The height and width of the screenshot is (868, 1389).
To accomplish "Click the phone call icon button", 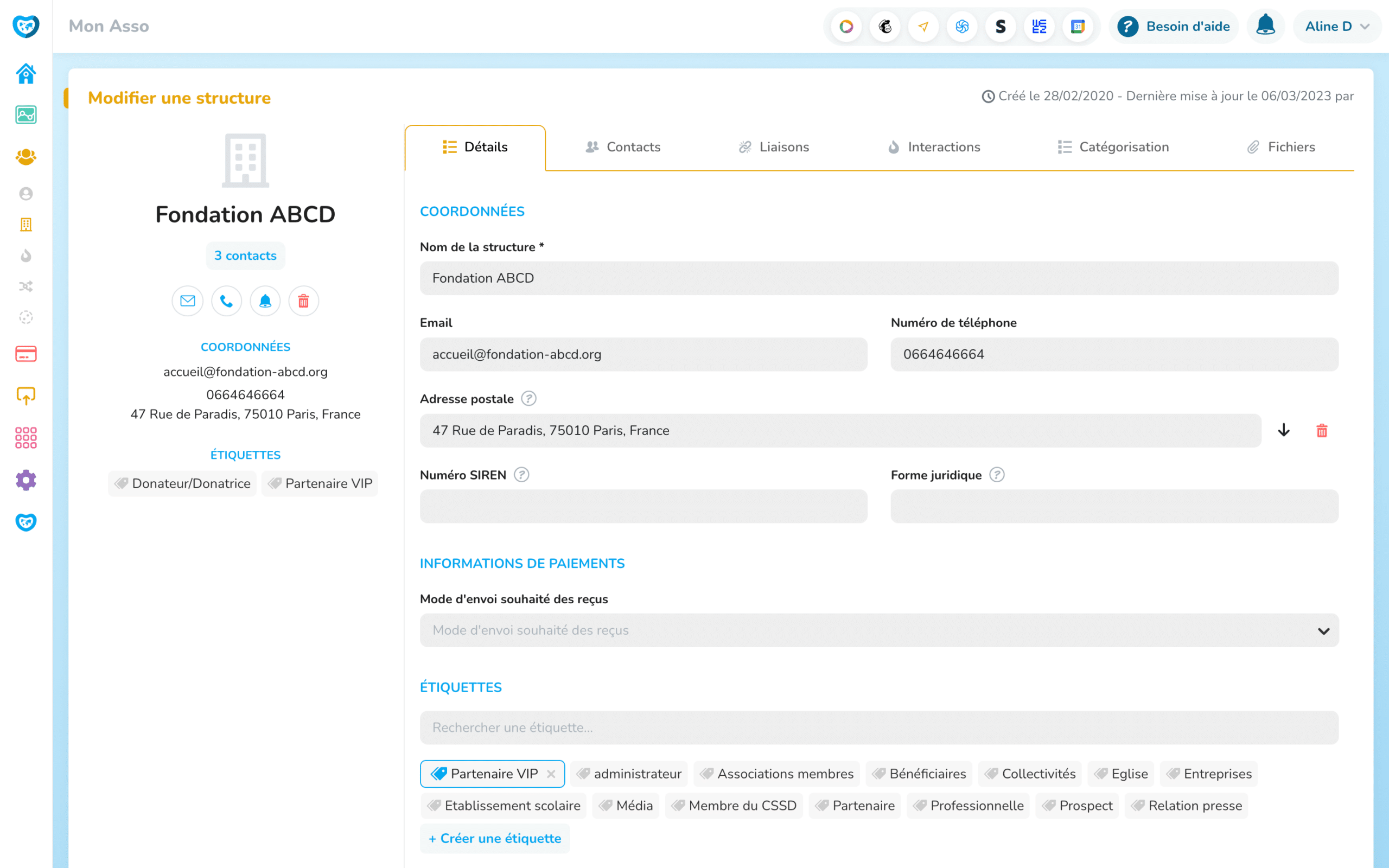I will pos(226,301).
